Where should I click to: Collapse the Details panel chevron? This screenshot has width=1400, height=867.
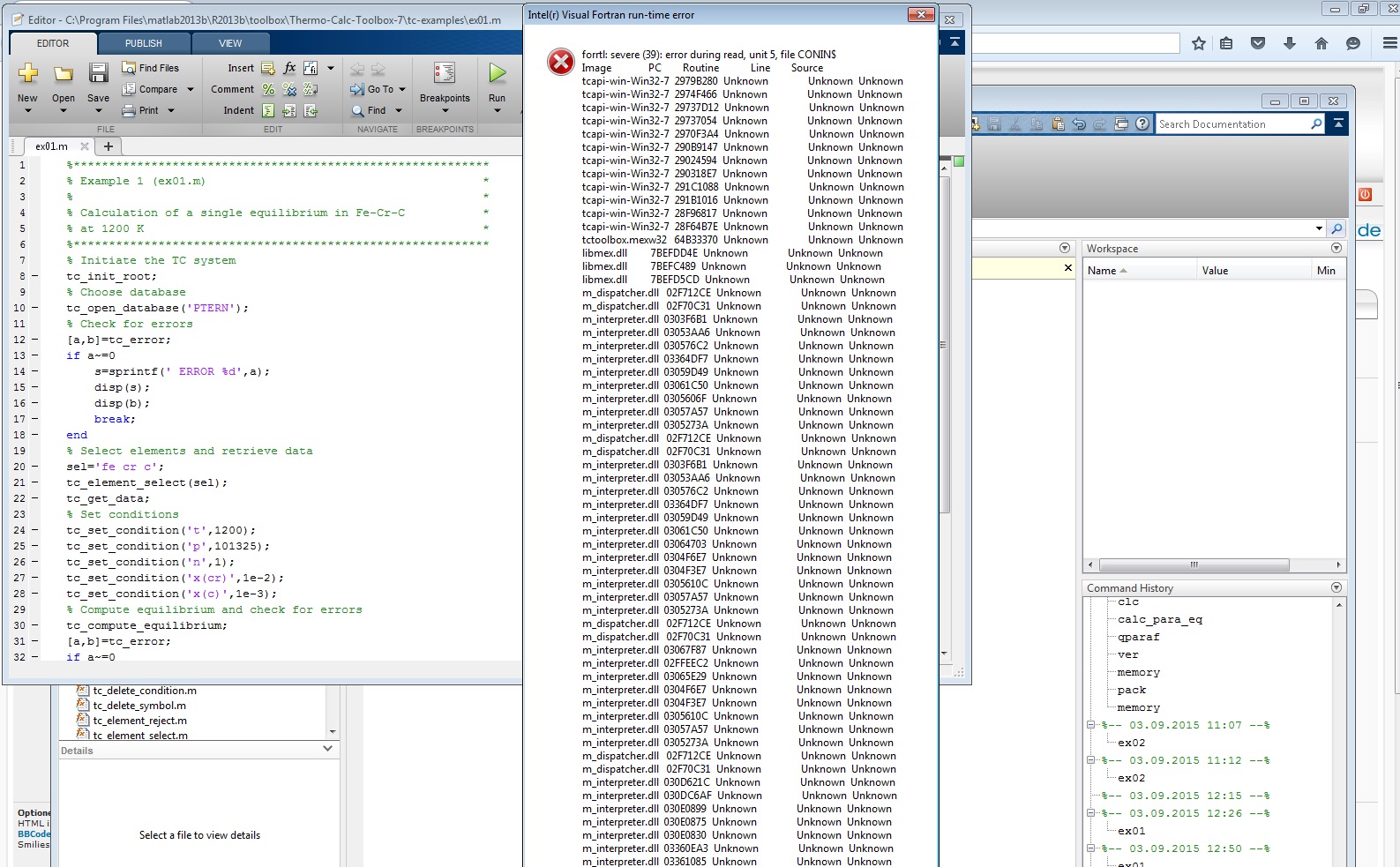[x=328, y=749]
